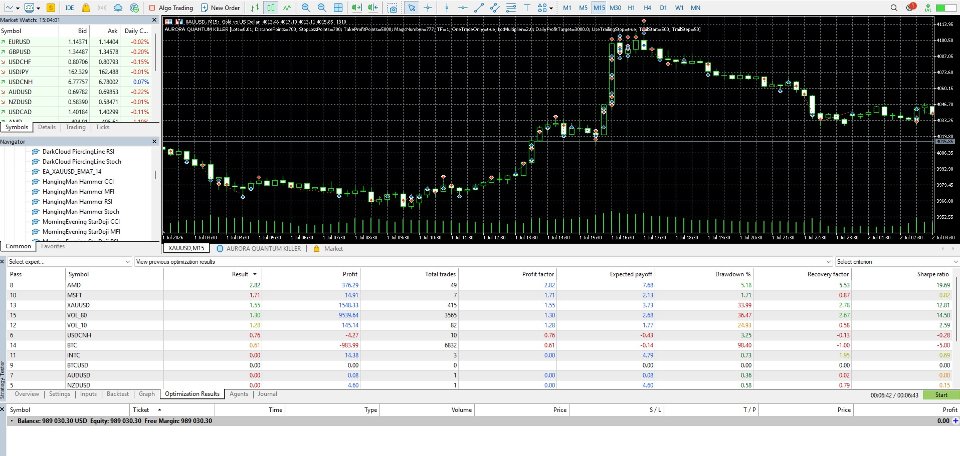Image resolution: width=960 pixels, height=456 pixels.
Task: Select the trendline drawing tool
Action: (x=479, y=8)
